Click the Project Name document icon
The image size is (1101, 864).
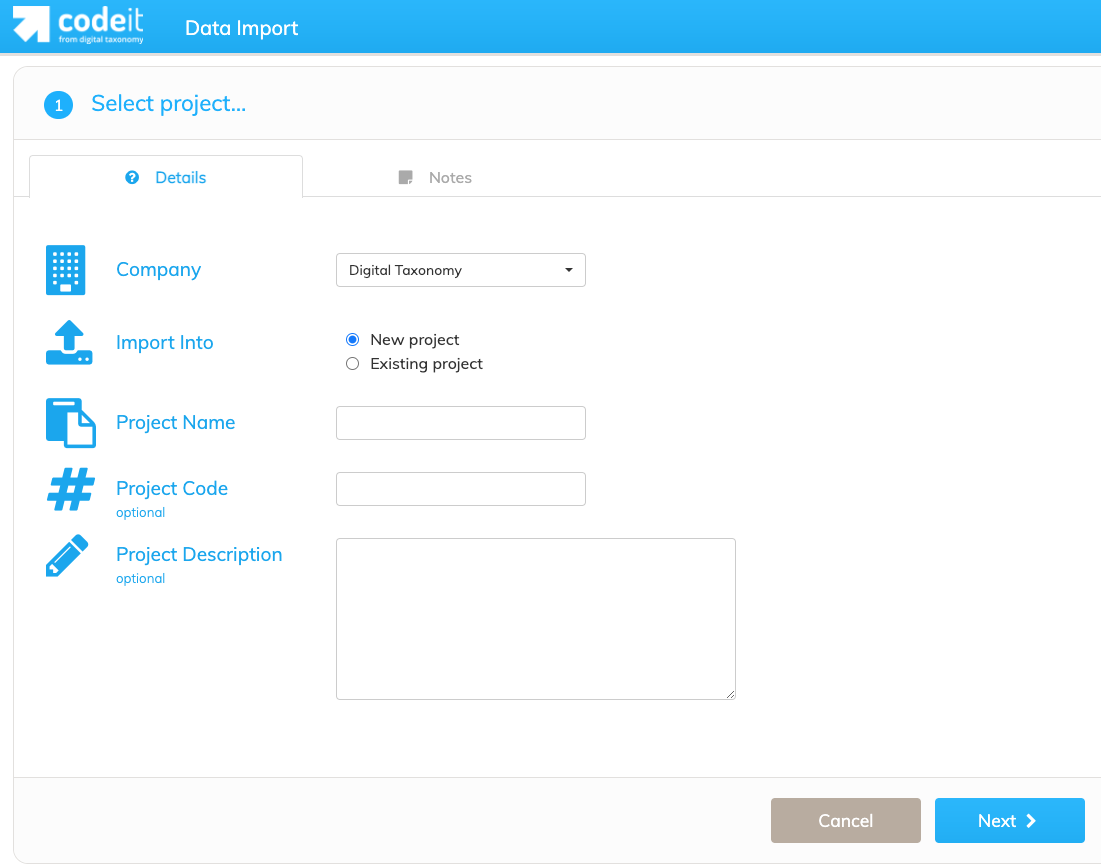coord(70,423)
